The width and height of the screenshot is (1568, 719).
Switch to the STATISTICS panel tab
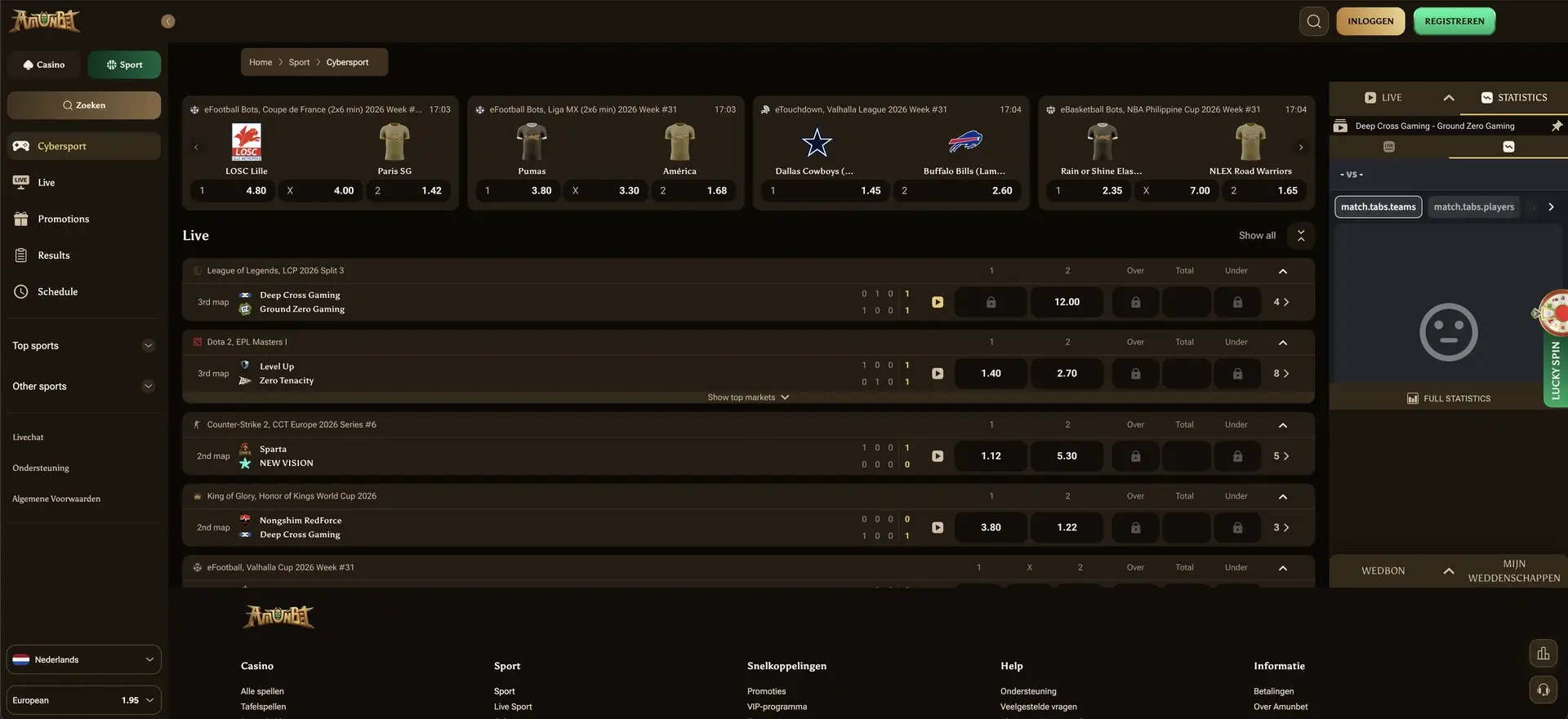[1514, 98]
